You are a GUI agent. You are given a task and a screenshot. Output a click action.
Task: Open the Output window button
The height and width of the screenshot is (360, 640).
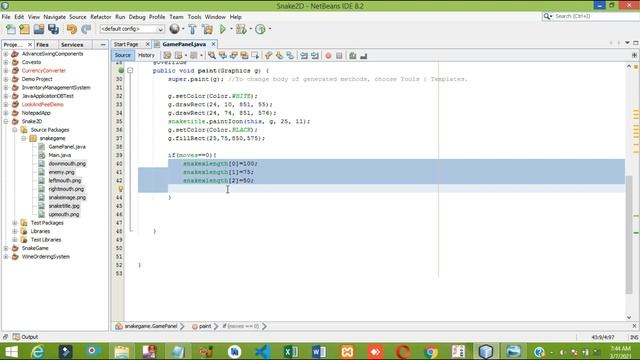[25, 337]
